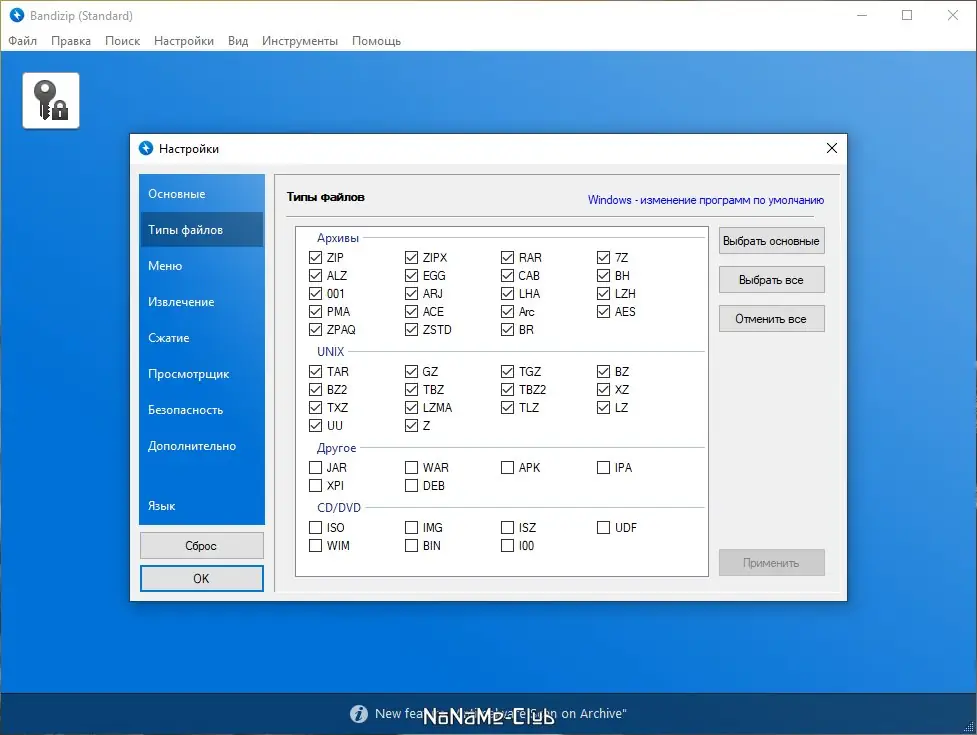This screenshot has width=977, height=735.
Task: Open the Вид menu
Action: [238, 41]
